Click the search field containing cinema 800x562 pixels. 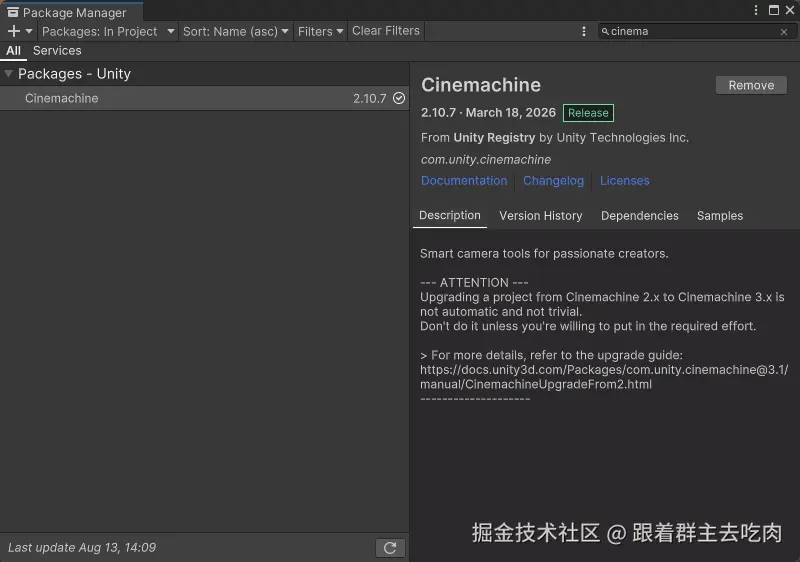point(697,32)
